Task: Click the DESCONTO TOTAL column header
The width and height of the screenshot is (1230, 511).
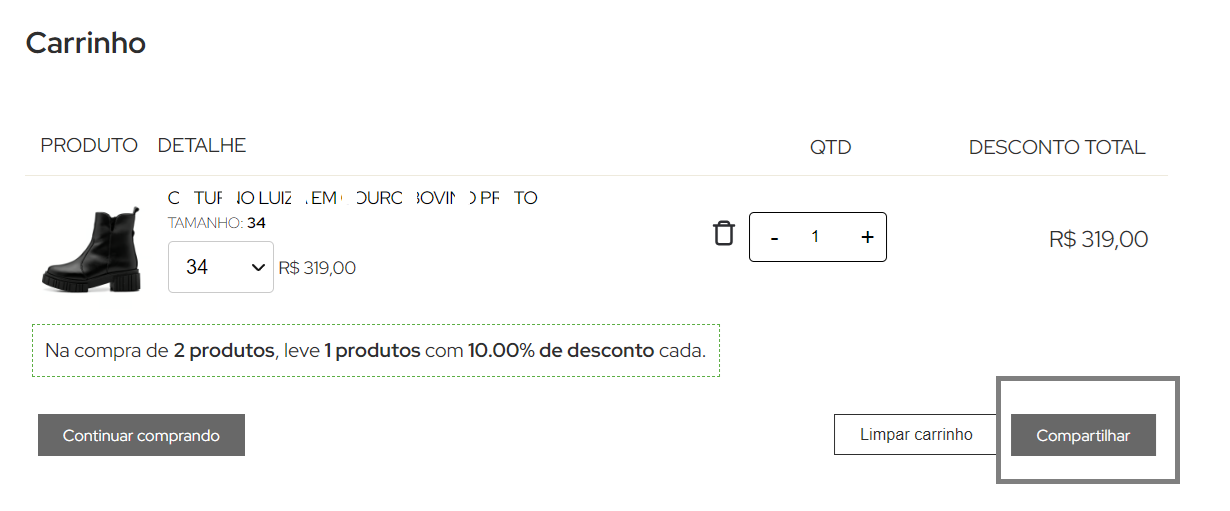Action: [x=1057, y=147]
